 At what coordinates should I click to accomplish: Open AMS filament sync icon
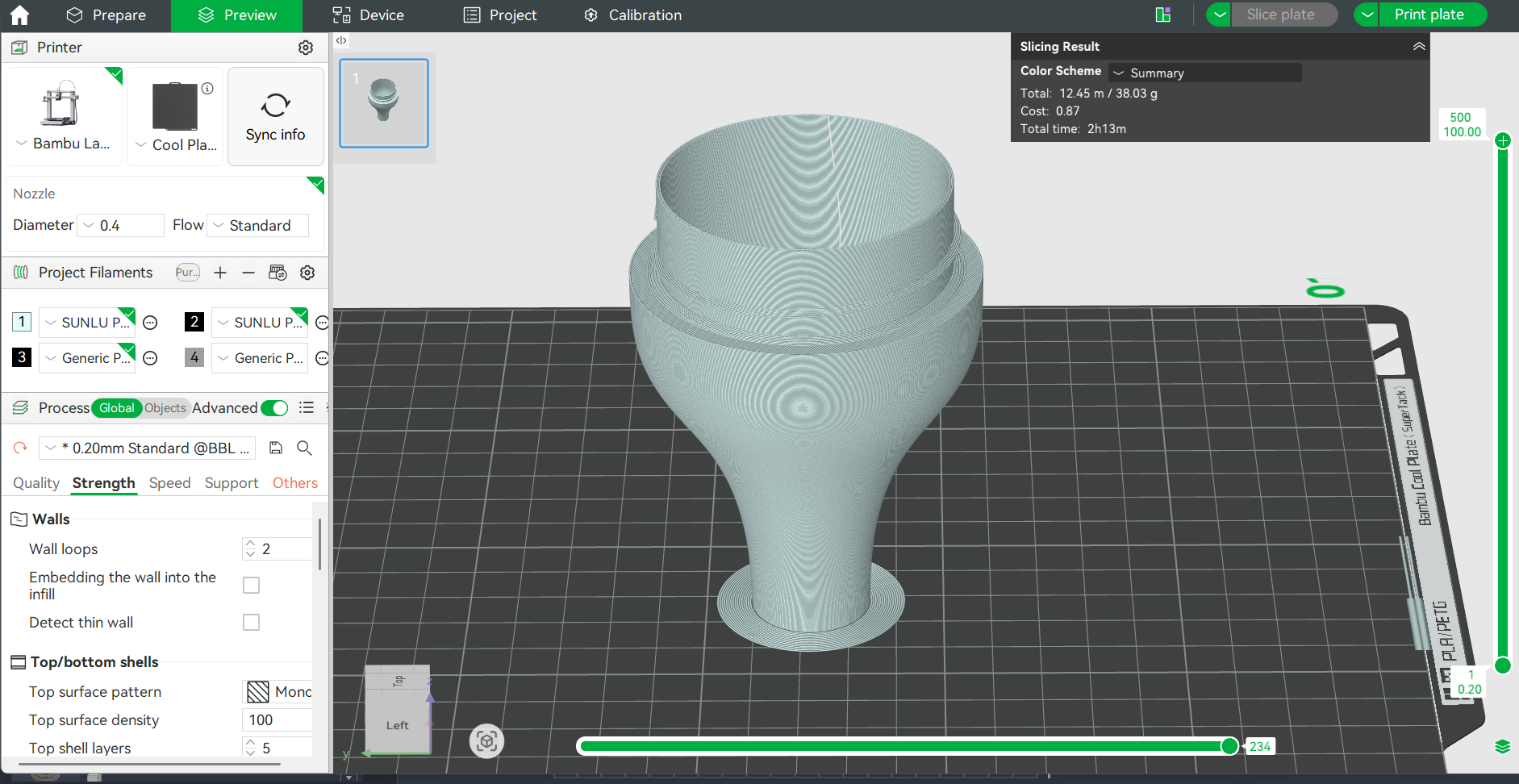click(x=278, y=273)
